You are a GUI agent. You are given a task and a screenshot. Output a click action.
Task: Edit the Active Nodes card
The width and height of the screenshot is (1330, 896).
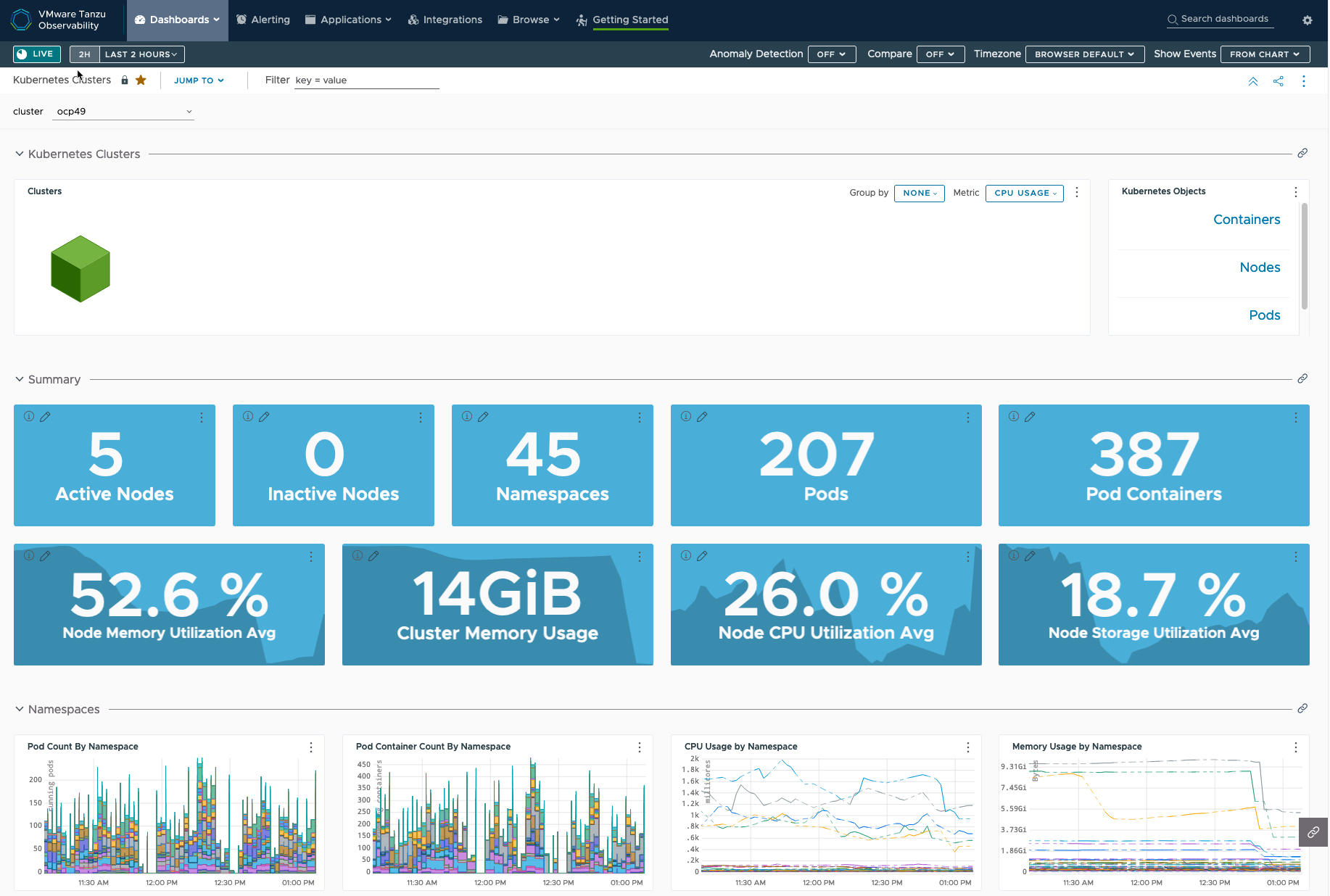45,416
